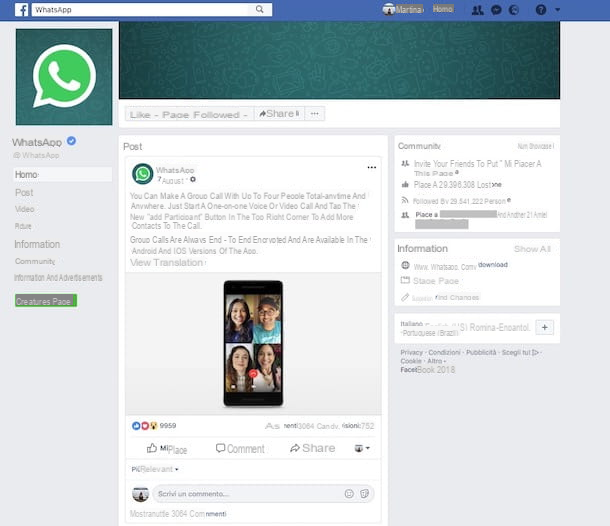Click the Cookie footer link
Image resolution: width=610 pixels, height=526 pixels.
point(411,361)
